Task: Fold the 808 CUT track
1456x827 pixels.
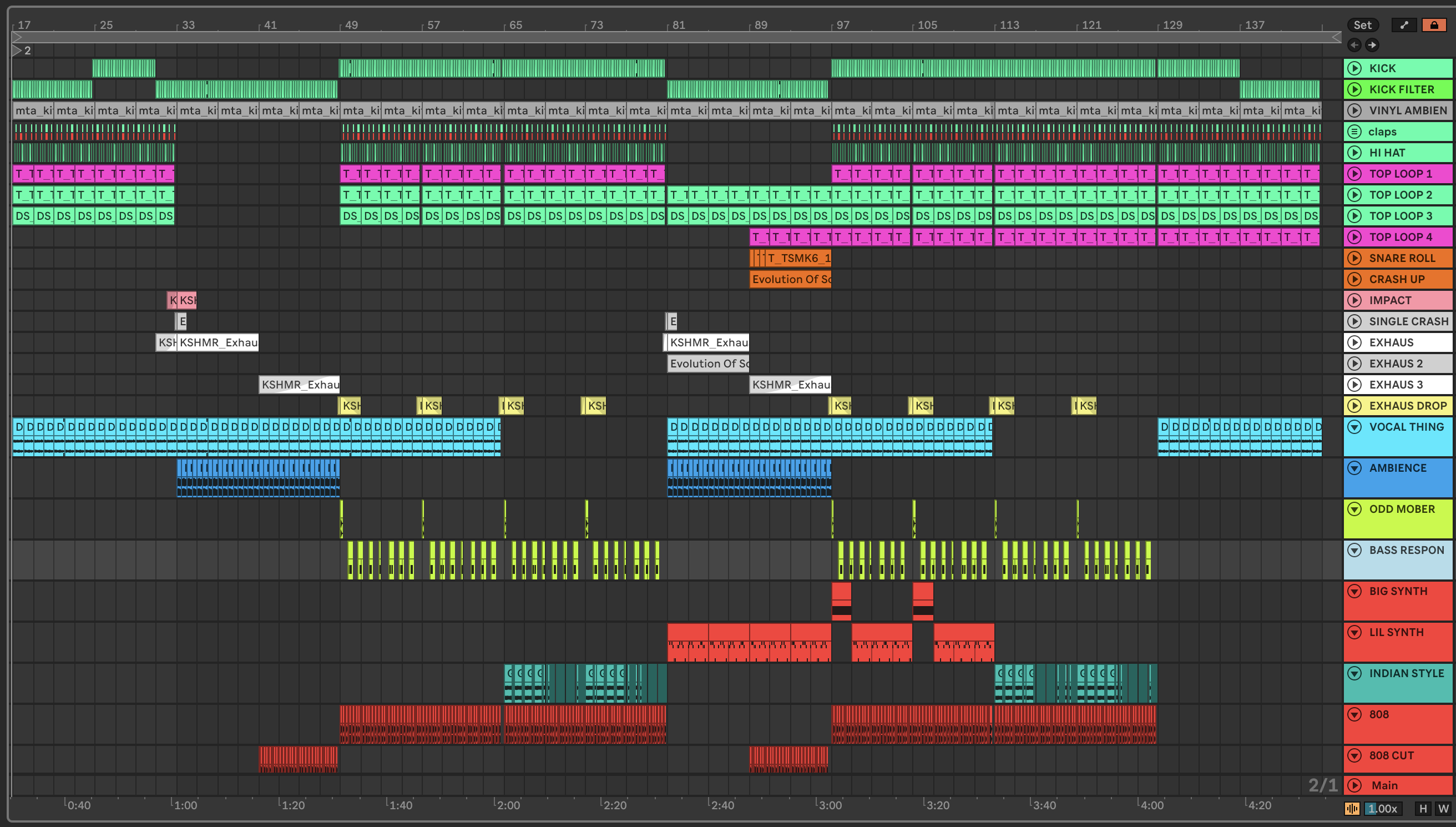Action: [1354, 755]
